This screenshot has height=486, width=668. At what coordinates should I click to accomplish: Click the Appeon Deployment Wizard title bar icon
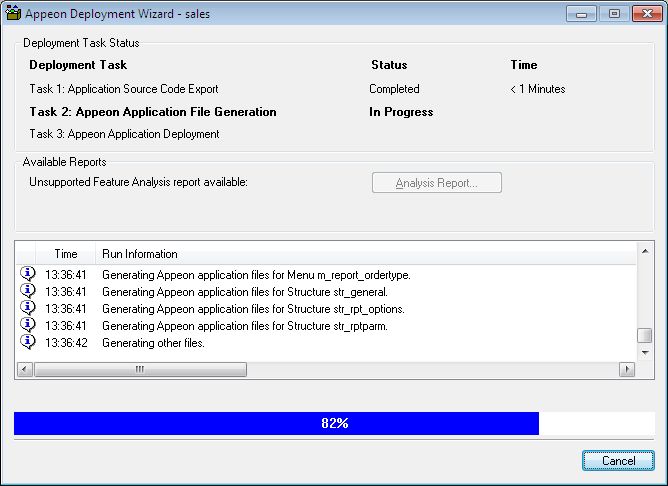[13, 13]
